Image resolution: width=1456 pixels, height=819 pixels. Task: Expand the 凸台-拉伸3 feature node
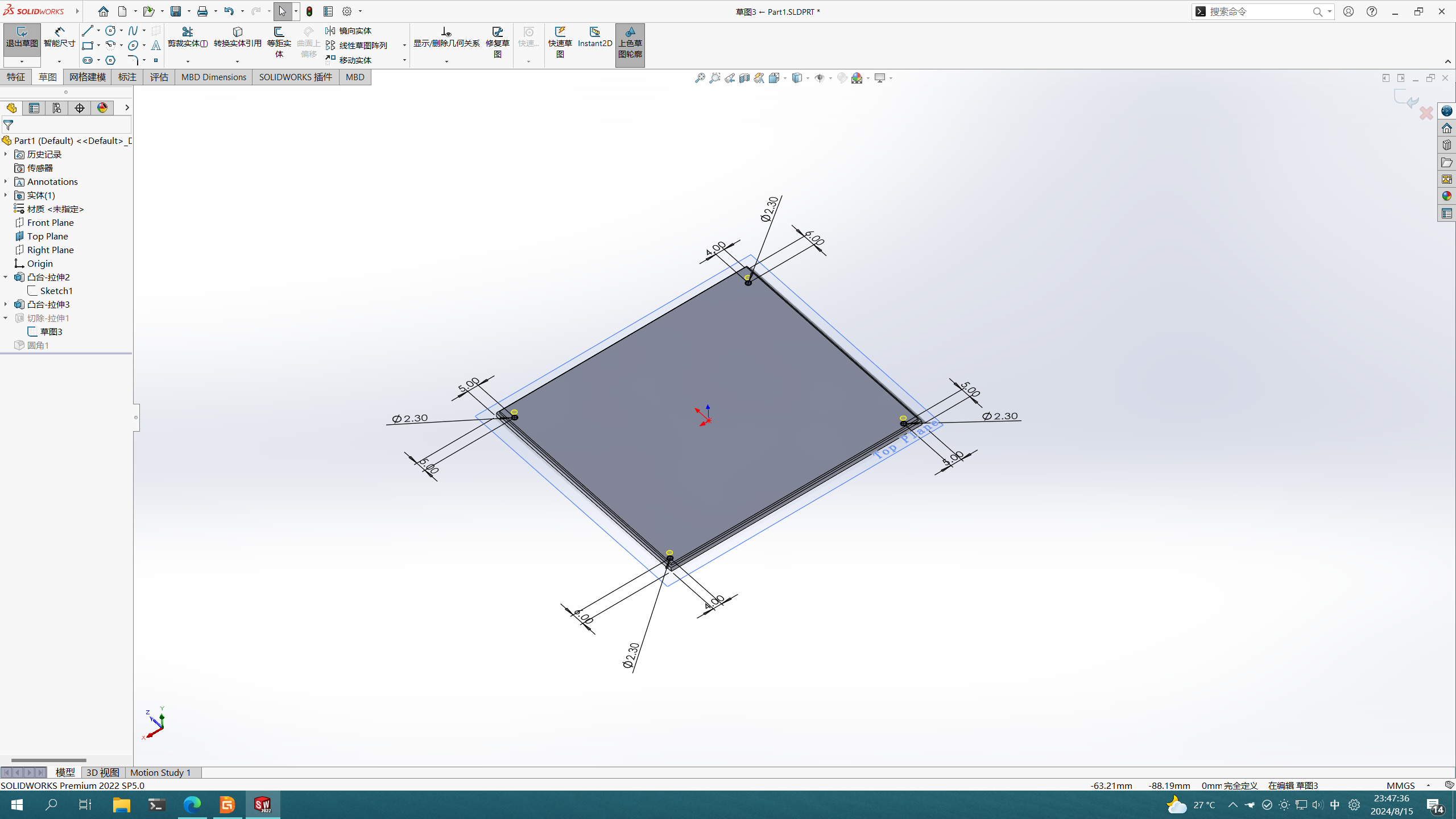pos(6,304)
